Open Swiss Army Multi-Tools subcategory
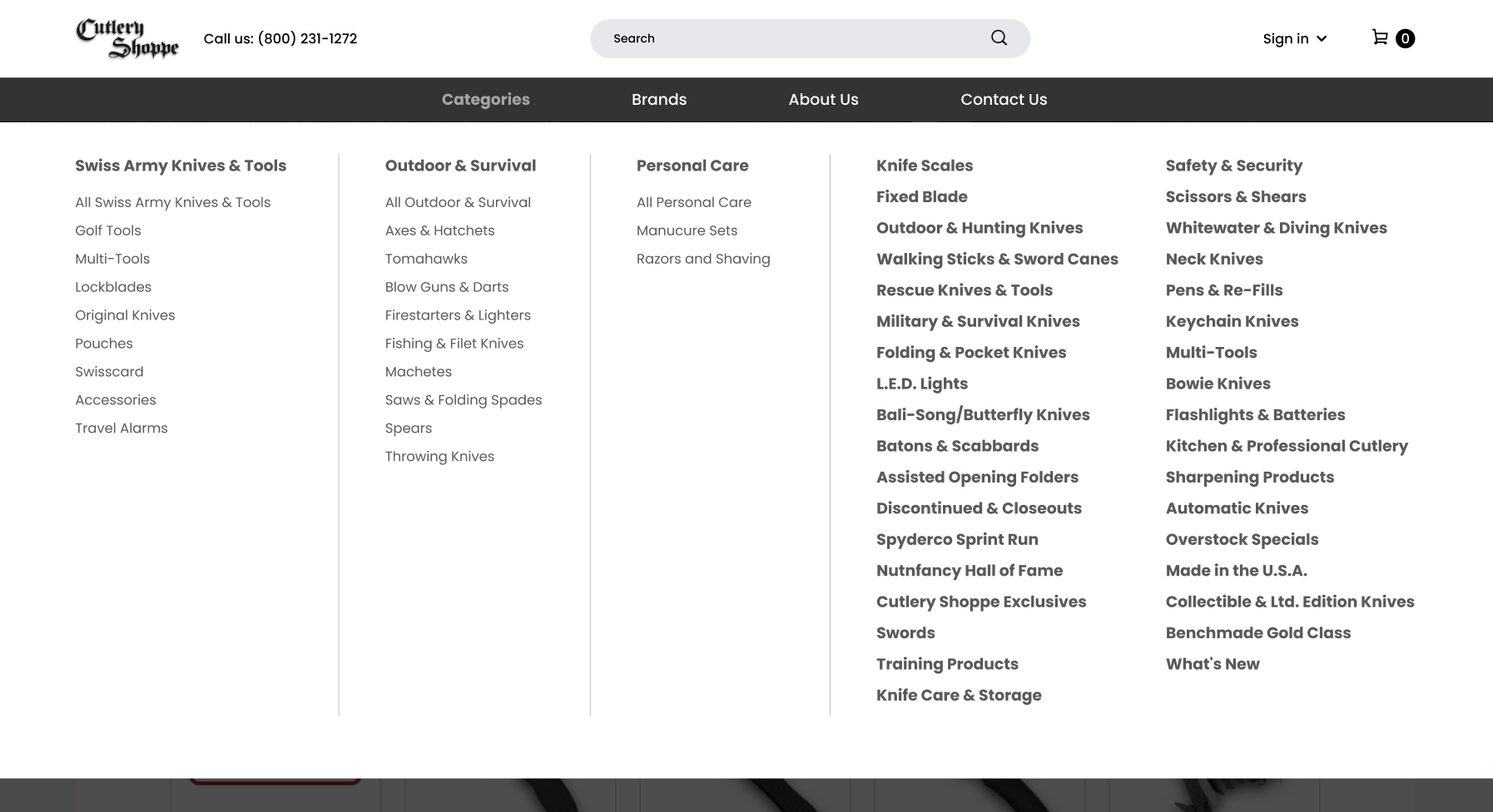Viewport: 1493px width, 812px height. point(112,259)
